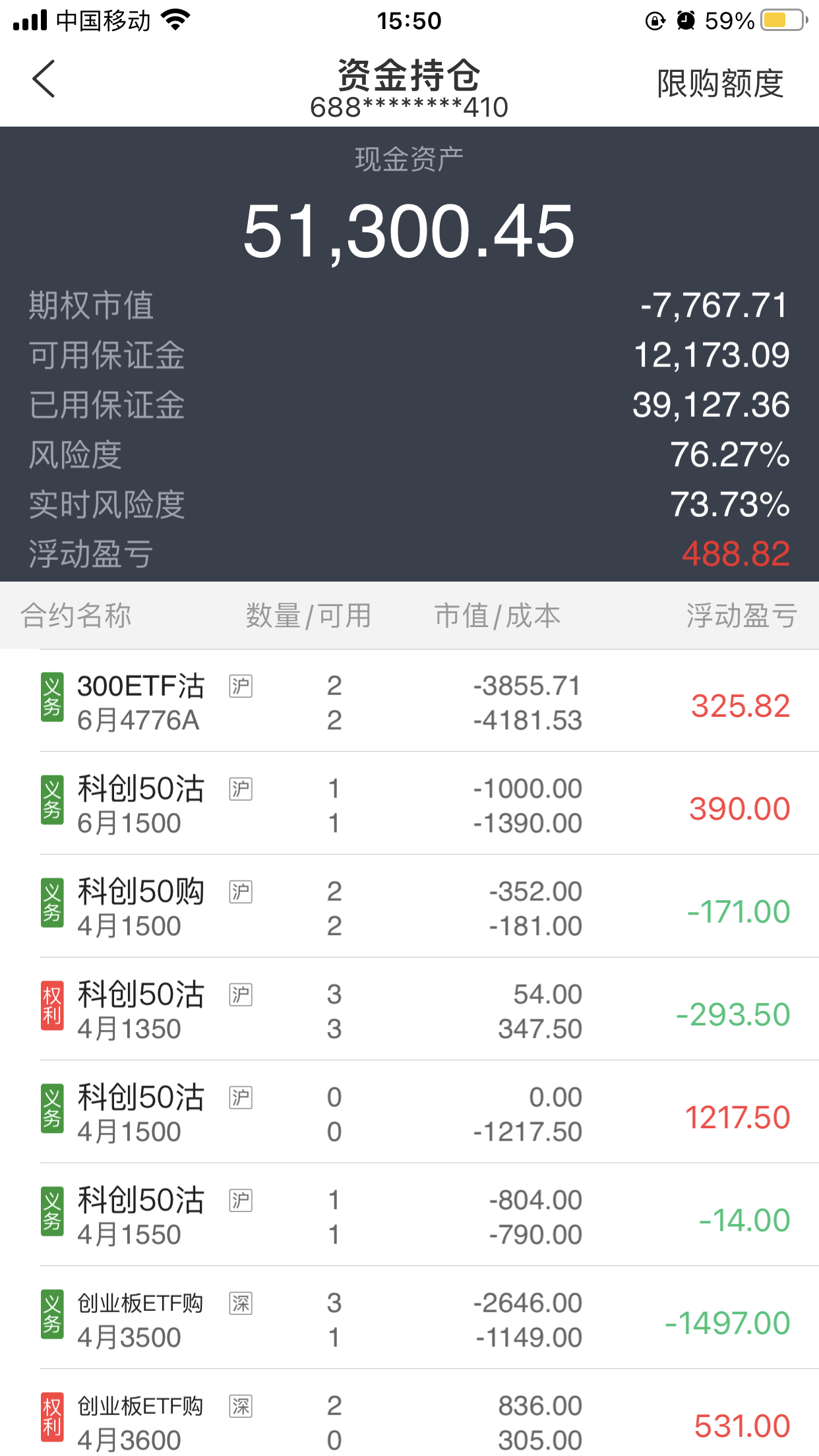
Task: Tap the red 权利 badge on 科创50沽 4月1350
Action: 52,1005
